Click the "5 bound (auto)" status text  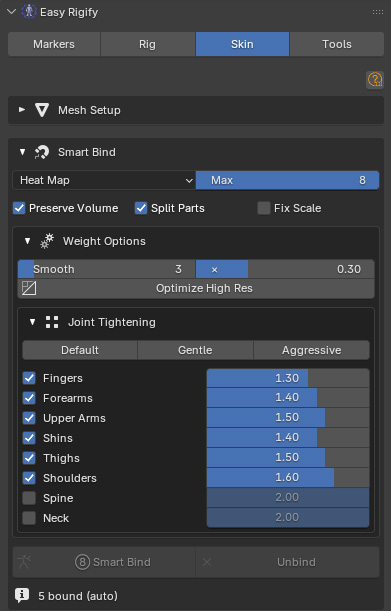click(x=78, y=596)
